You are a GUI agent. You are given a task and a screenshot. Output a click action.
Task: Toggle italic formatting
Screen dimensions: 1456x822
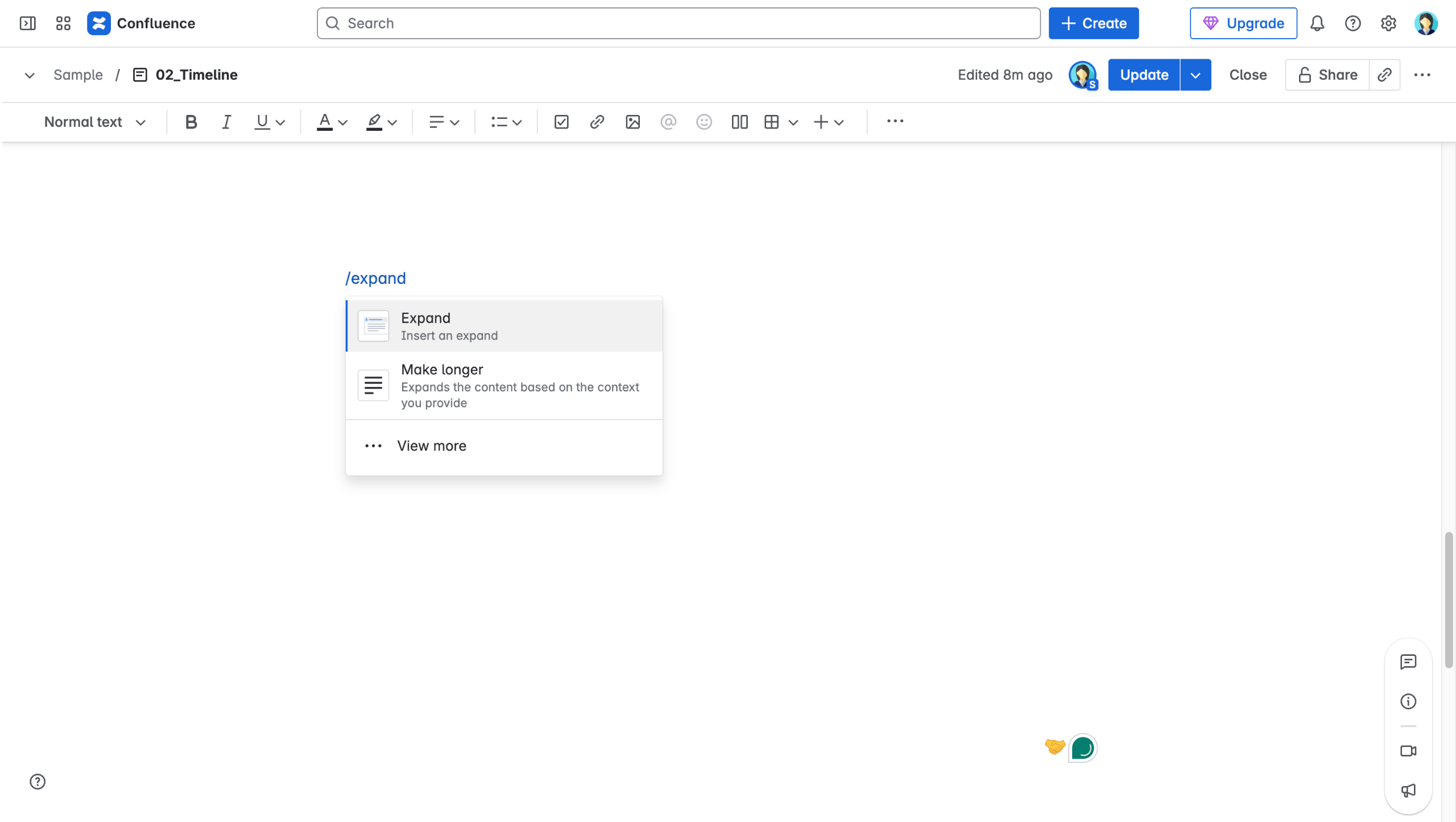[x=226, y=122]
